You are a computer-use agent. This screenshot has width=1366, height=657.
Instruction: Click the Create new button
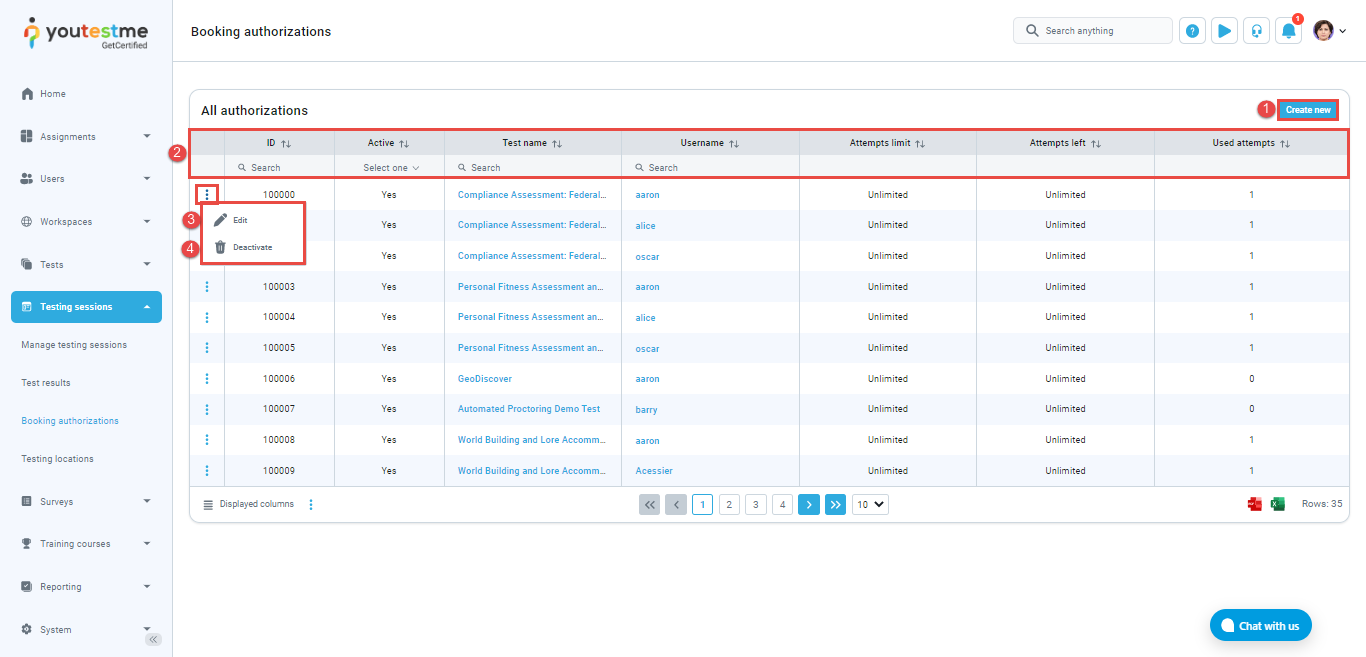[1307, 110]
